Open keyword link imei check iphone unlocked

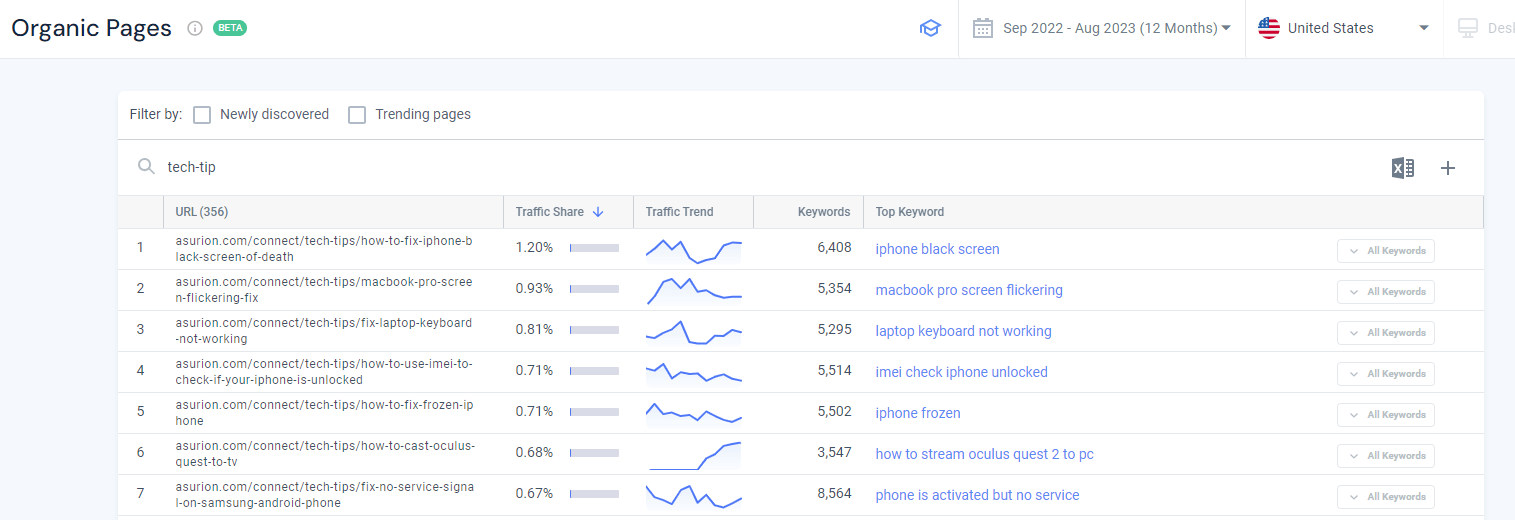click(x=961, y=372)
